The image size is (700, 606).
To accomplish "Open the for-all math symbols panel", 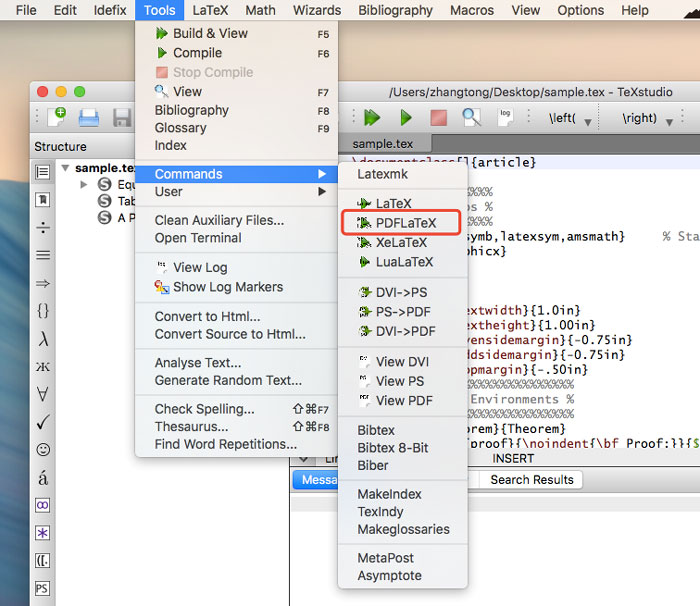I will pos(43,394).
